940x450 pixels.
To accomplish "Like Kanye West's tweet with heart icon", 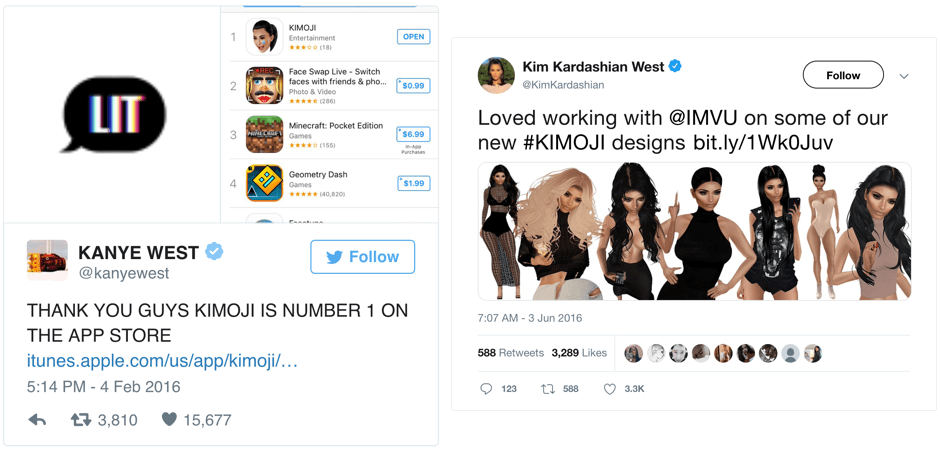I will (x=169, y=420).
